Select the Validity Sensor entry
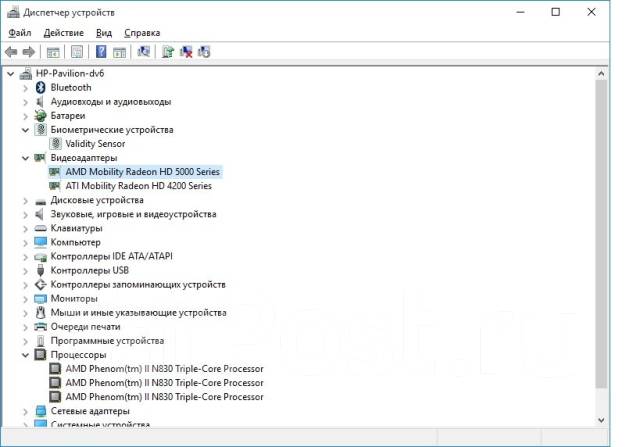Image resolution: width=640 pixels, height=447 pixels. (x=95, y=144)
